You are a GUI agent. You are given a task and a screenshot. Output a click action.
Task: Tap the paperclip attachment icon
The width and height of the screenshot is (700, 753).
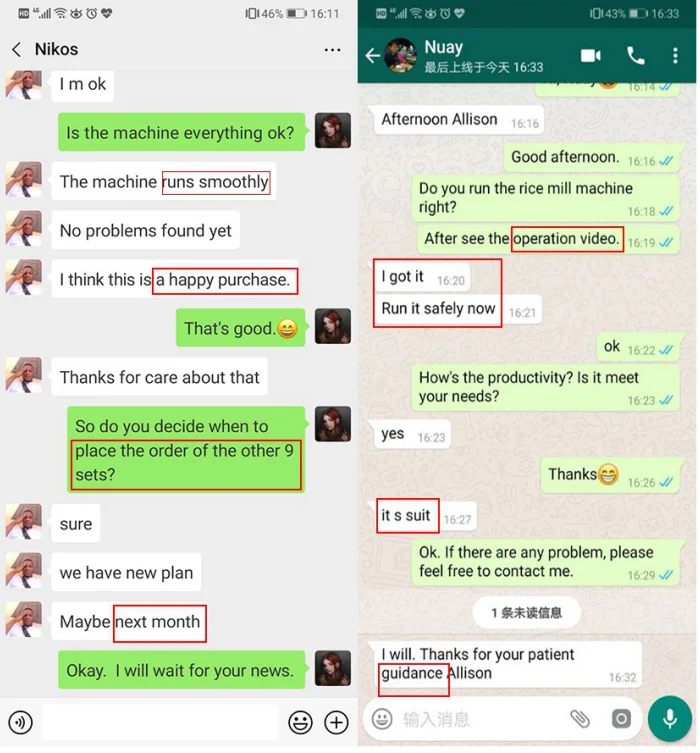(580, 719)
